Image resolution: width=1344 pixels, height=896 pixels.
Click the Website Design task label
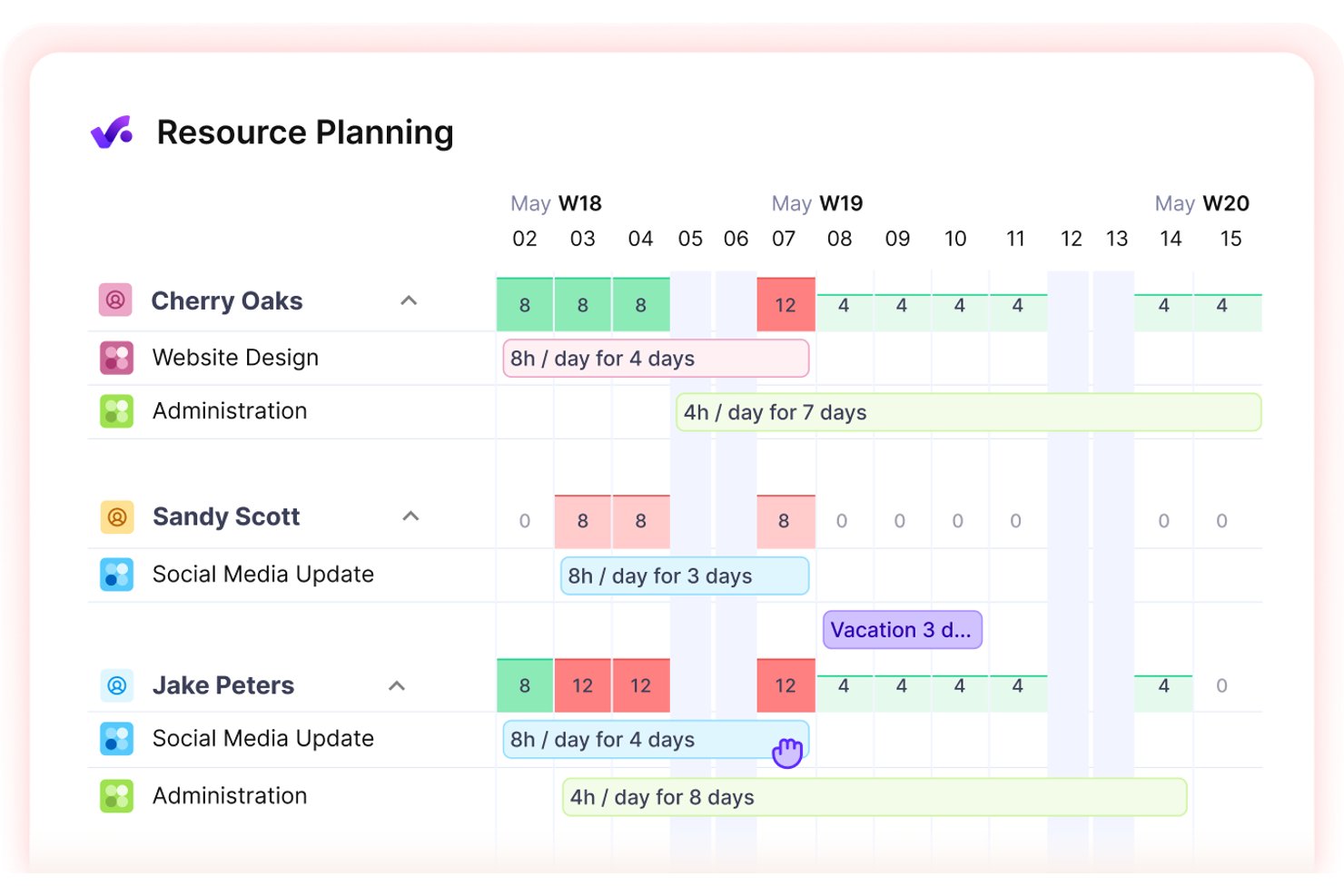point(235,358)
